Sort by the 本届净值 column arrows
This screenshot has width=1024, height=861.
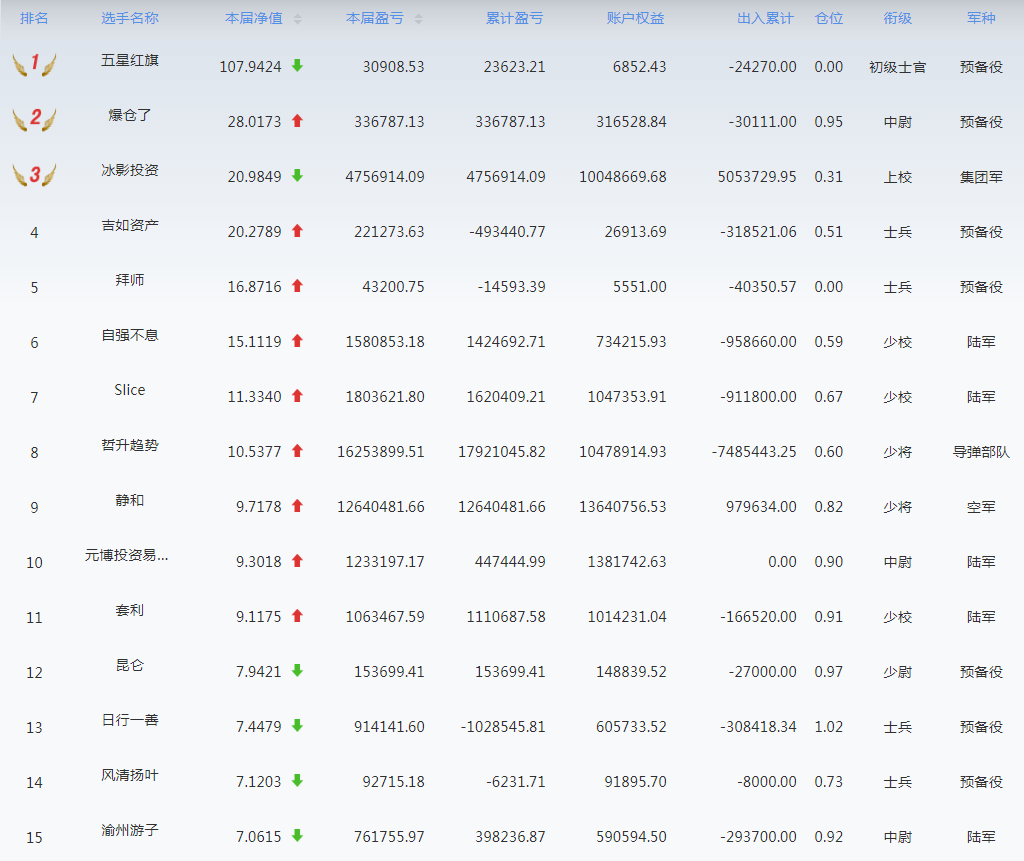(x=297, y=19)
